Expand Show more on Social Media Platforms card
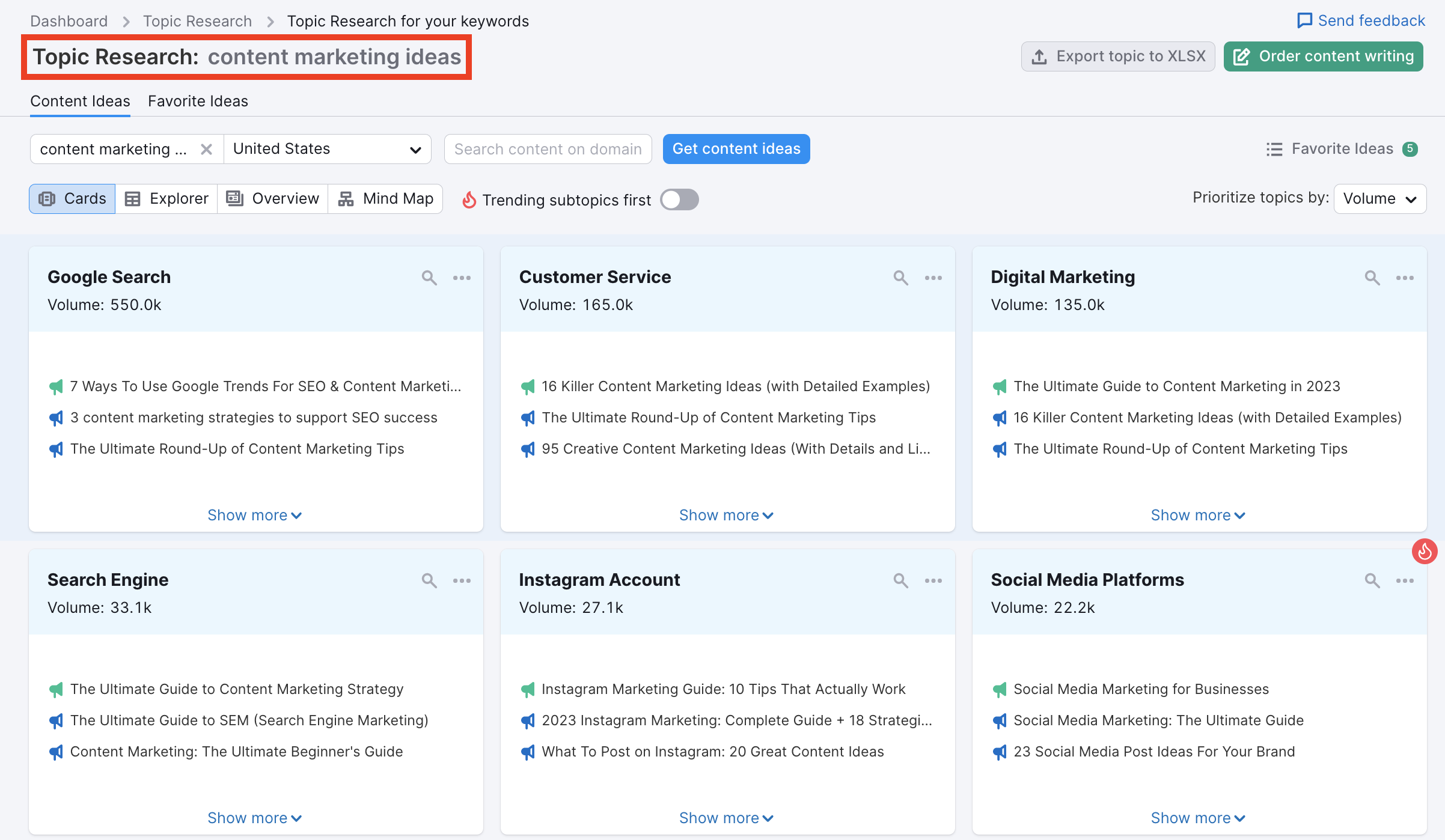 (1198, 818)
